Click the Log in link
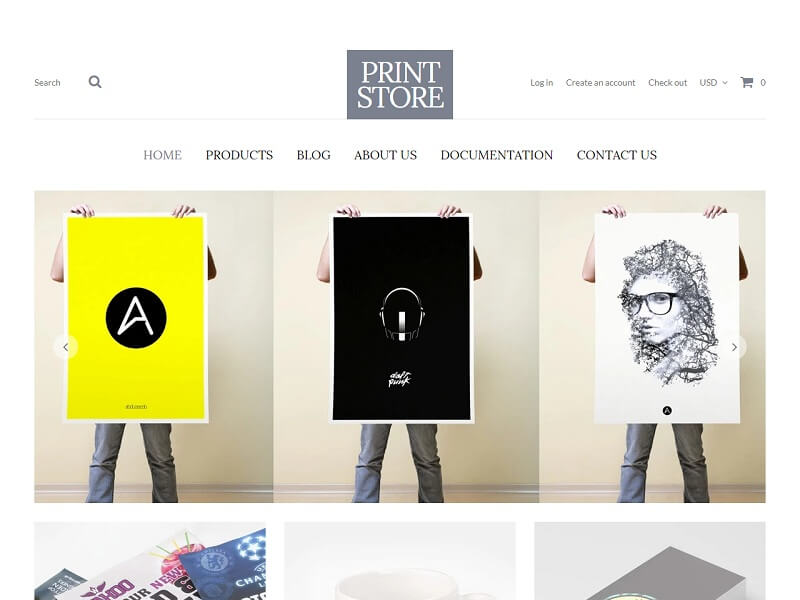 tap(541, 83)
